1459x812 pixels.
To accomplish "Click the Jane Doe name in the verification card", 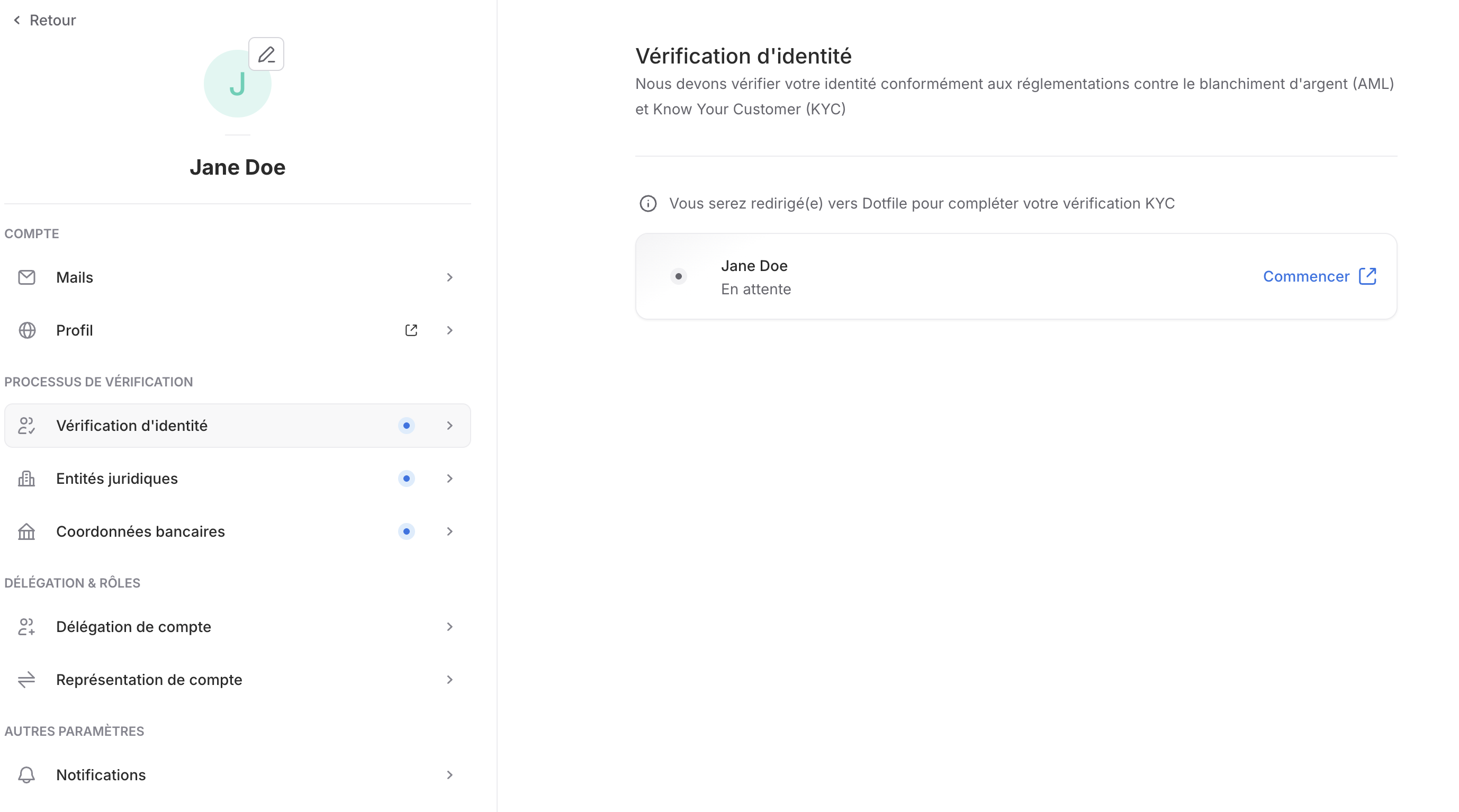I will [x=754, y=266].
